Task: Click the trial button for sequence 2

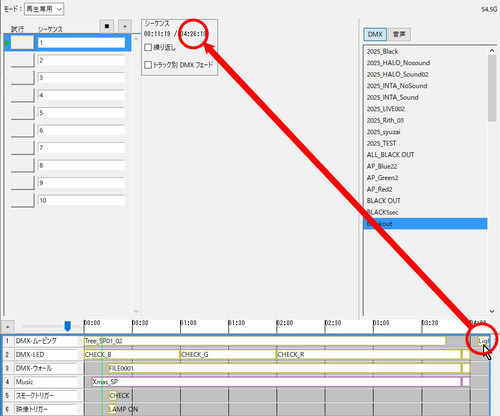Action: coord(23,60)
